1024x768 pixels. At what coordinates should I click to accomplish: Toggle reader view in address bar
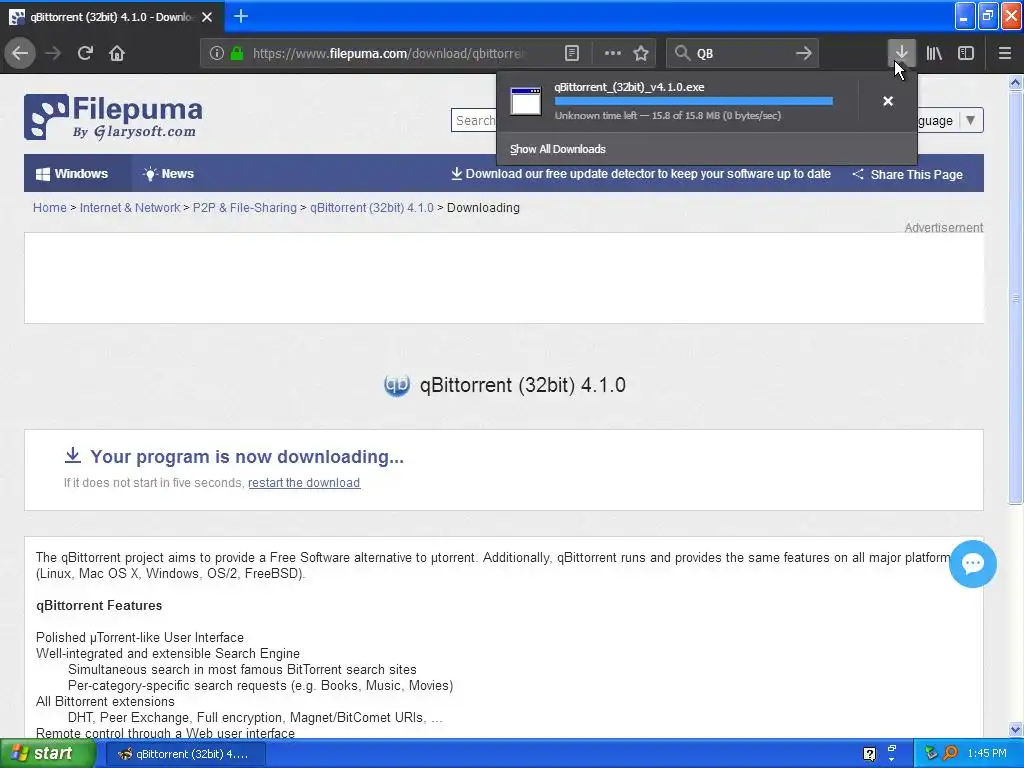571,53
